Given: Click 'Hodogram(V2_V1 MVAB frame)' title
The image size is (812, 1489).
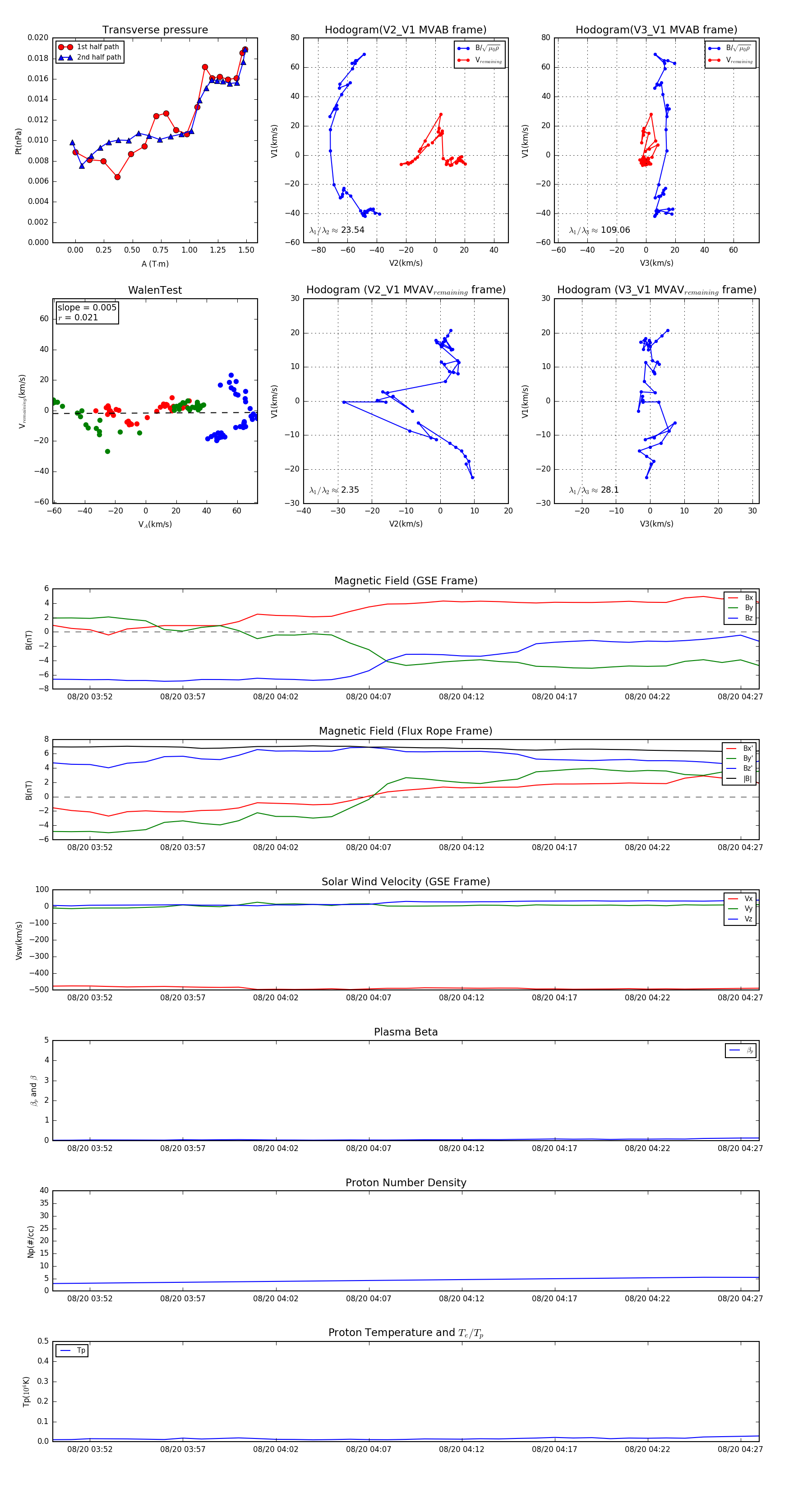Looking at the screenshot, I should pos(405,30).
